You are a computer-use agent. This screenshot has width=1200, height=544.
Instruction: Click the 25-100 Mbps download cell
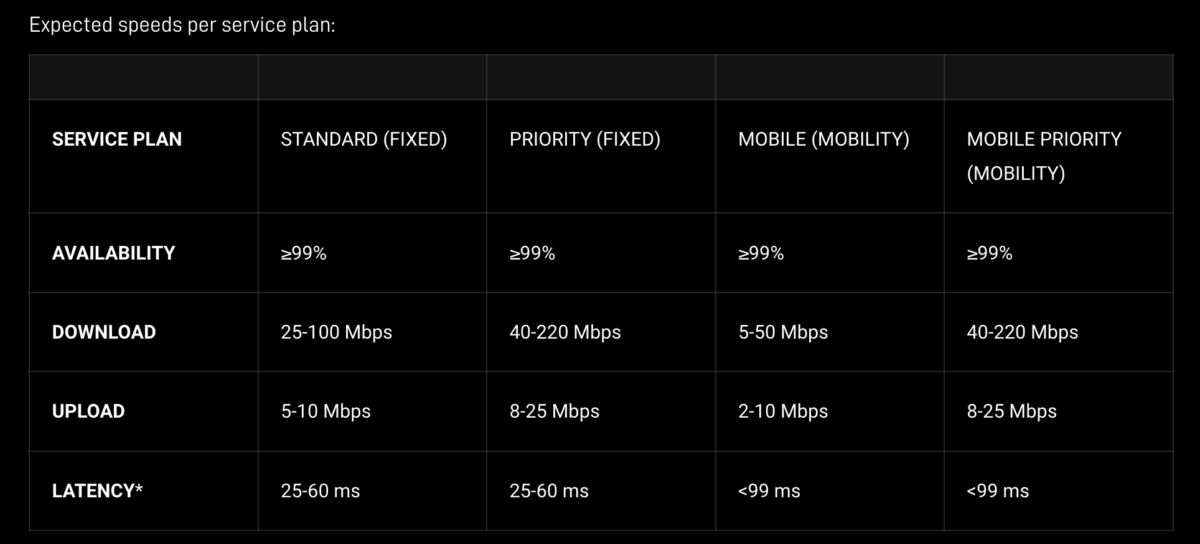pos(336,332)
